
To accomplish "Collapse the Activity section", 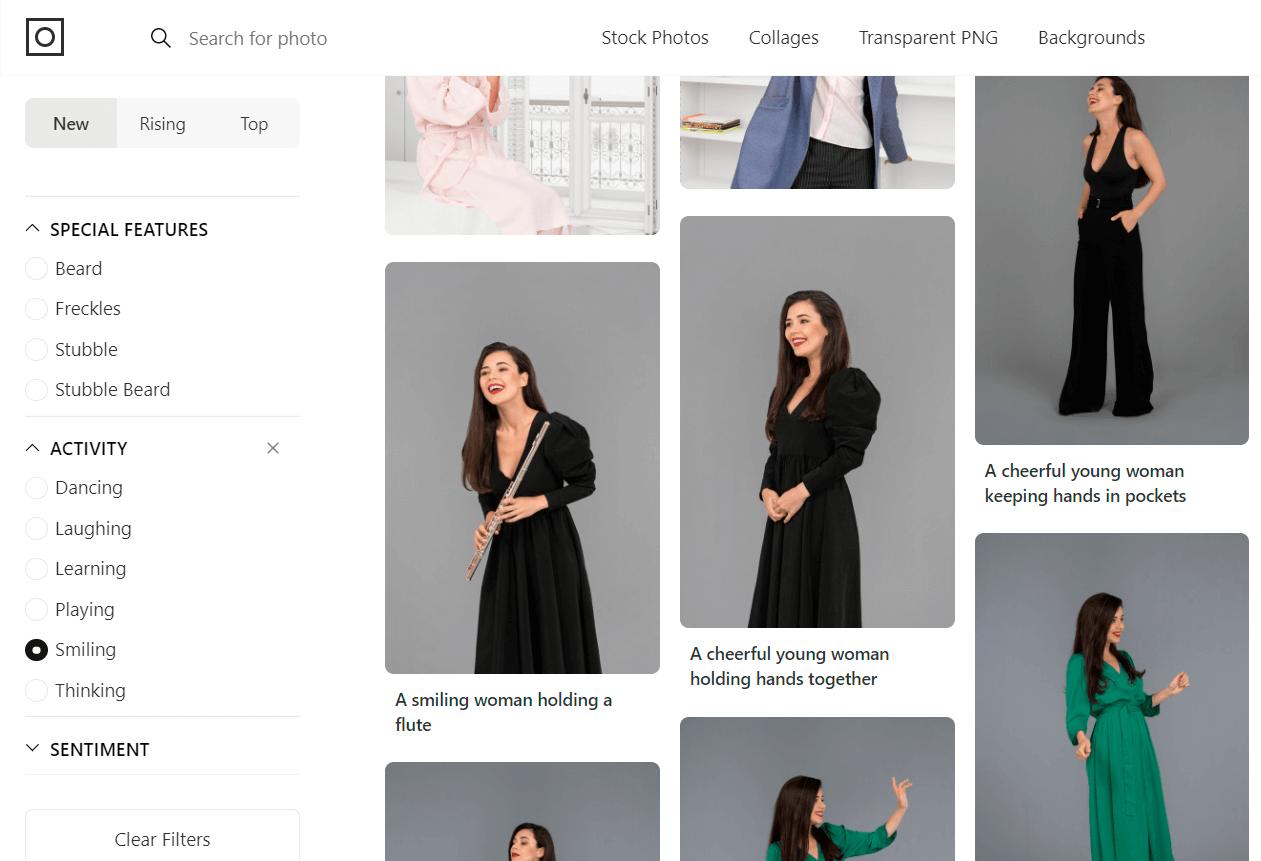I will [31, 448].
